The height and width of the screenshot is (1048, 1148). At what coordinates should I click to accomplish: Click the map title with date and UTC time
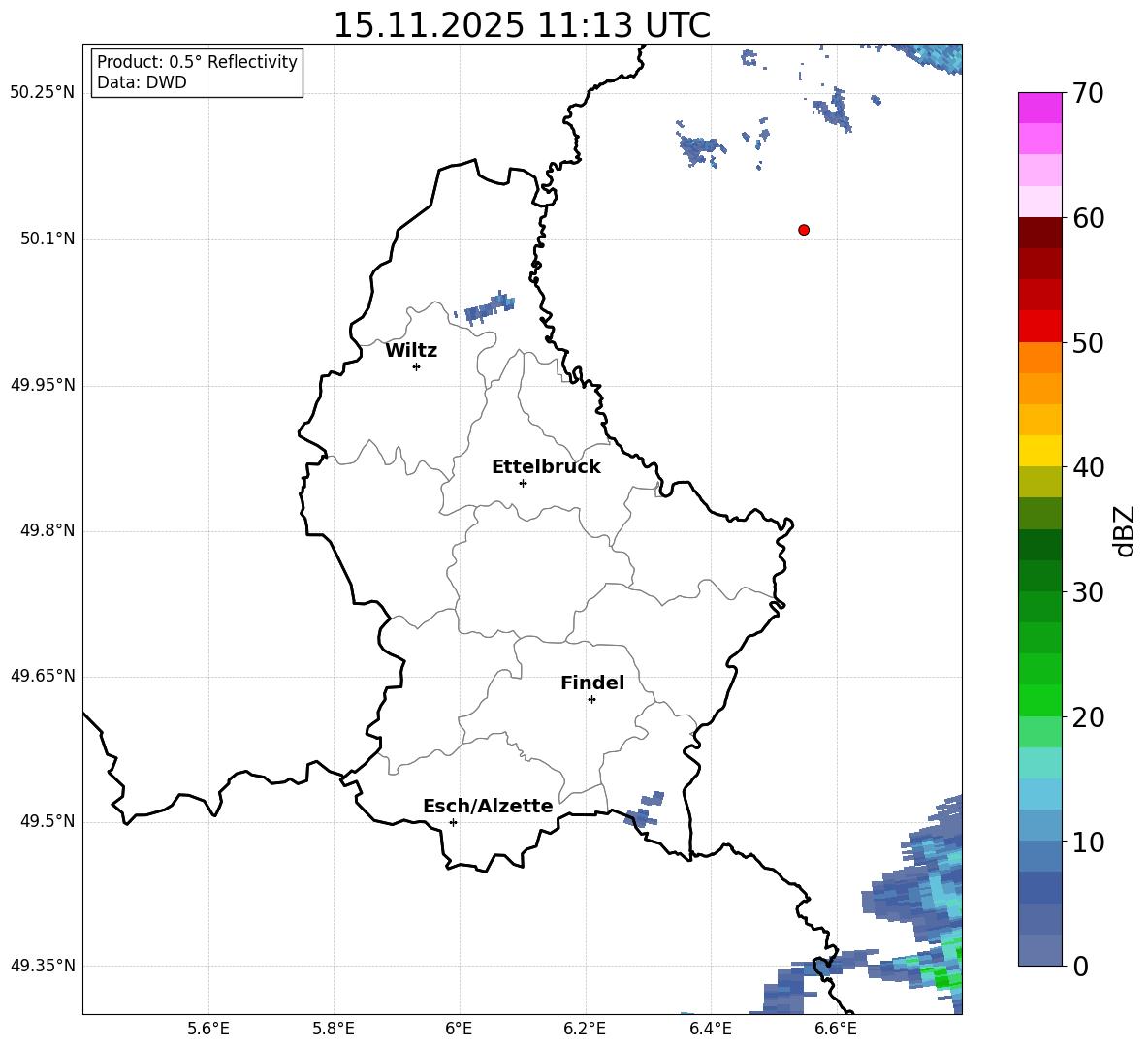(522, 25)
